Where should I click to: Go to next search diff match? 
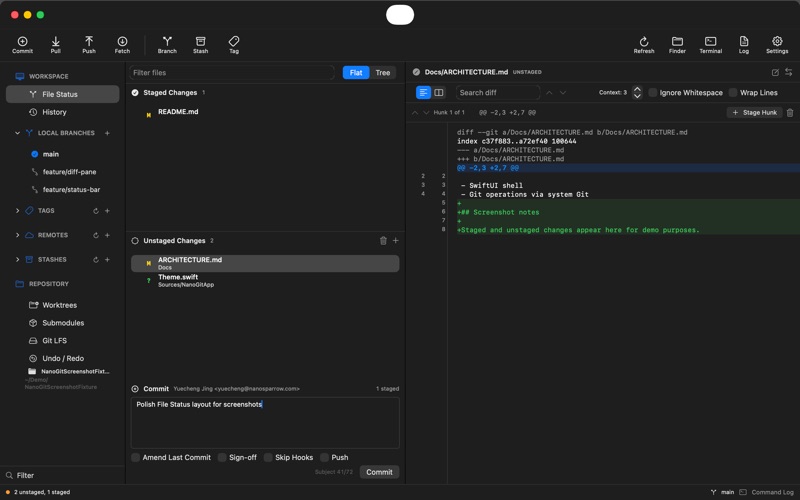point(563,93)
